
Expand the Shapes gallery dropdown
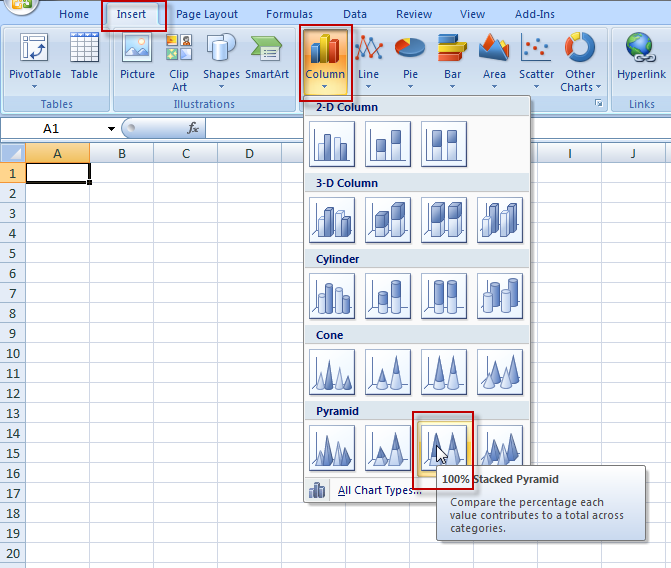pyautogui.click(x=221, y=62)
